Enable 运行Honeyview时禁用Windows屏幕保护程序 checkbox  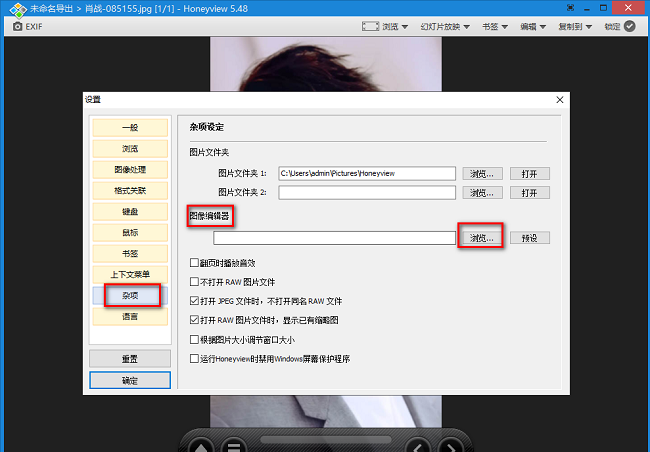194,358
